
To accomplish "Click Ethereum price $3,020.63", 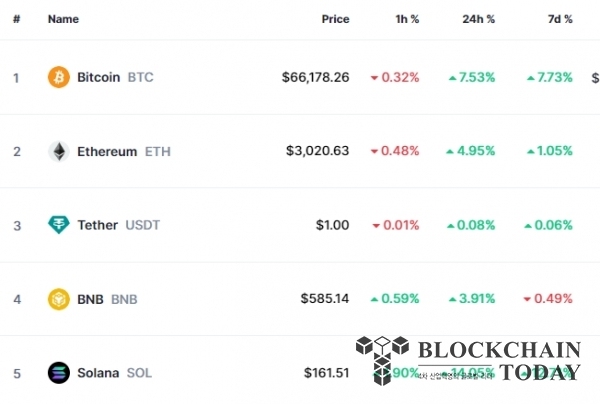I will [x=318, y=151].
